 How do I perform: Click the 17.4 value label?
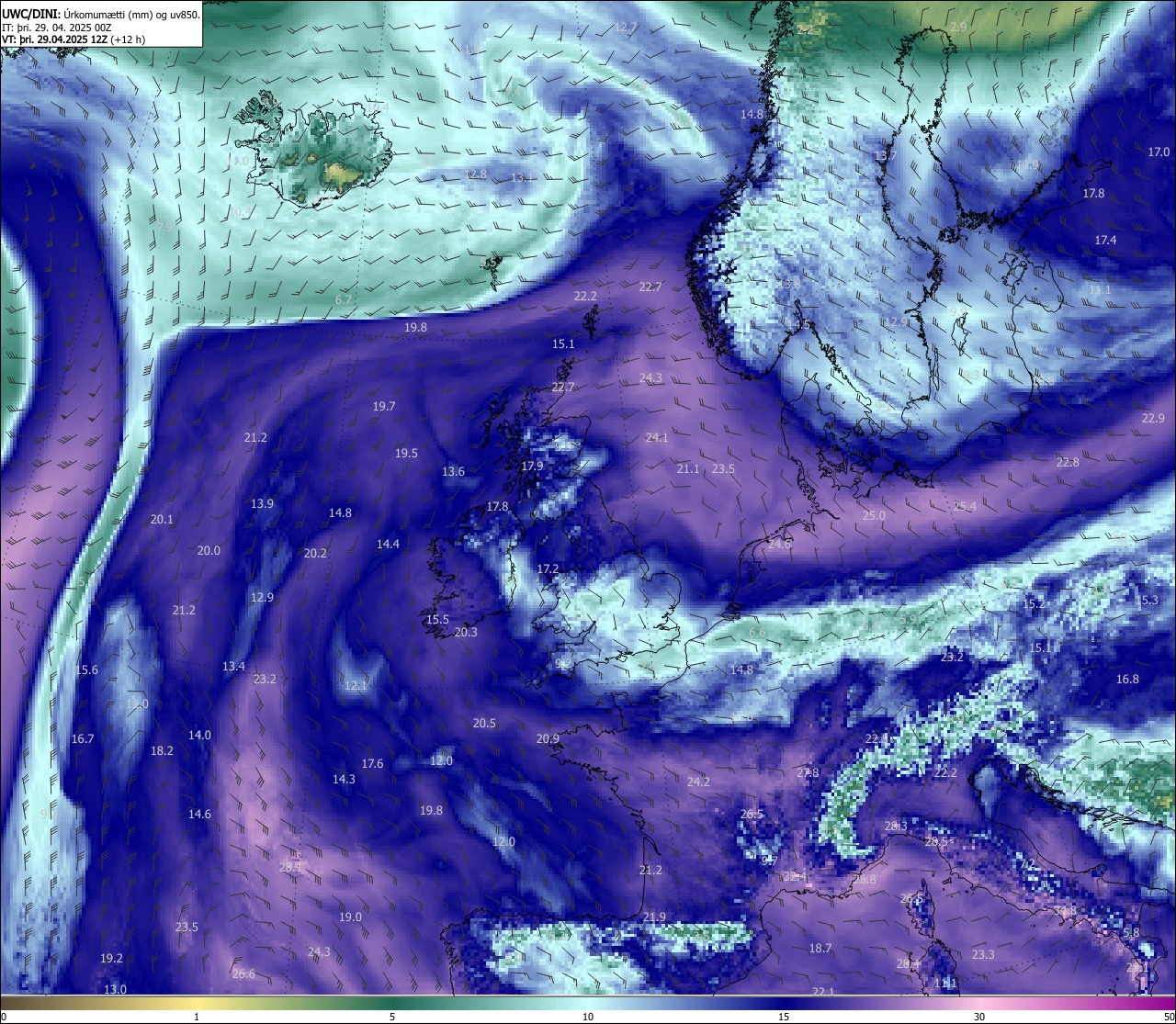click(1105, 240)
